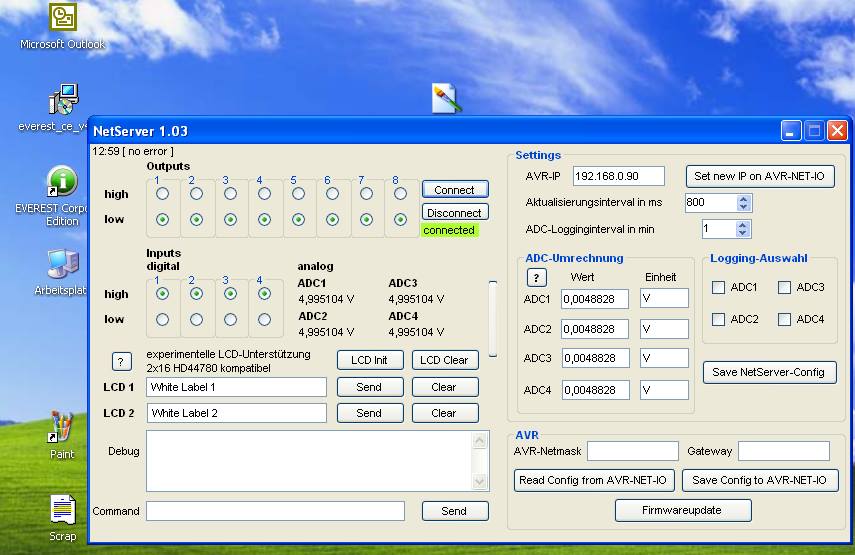Set output 1 to high
This screenshot has width=855, height=555.
point(162,194)
